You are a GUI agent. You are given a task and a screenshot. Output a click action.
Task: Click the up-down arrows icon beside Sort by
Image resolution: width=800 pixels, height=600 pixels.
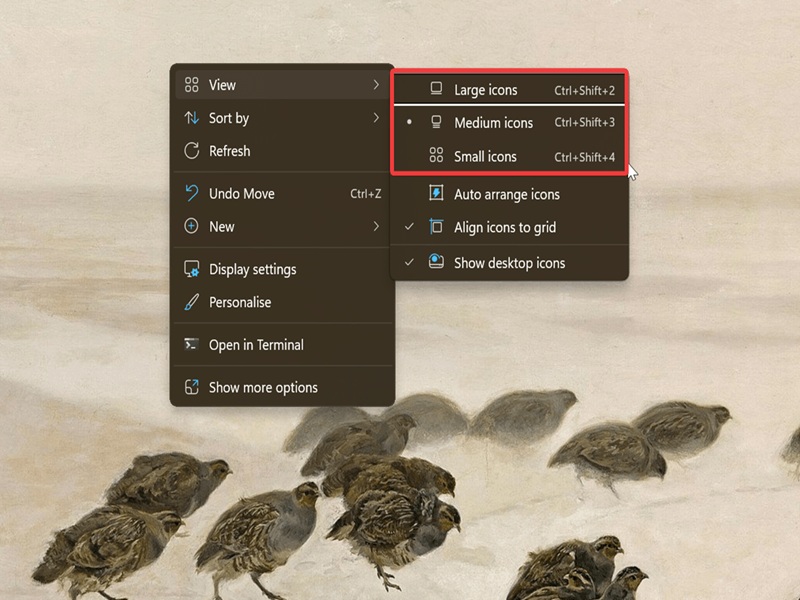(x=191, y=118)
